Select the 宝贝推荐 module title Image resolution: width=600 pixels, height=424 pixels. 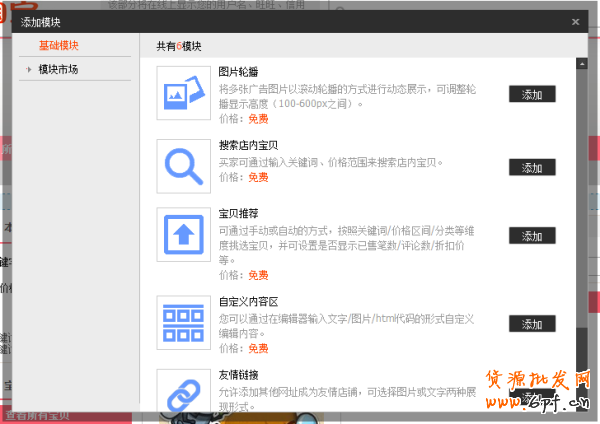[239, 213]
